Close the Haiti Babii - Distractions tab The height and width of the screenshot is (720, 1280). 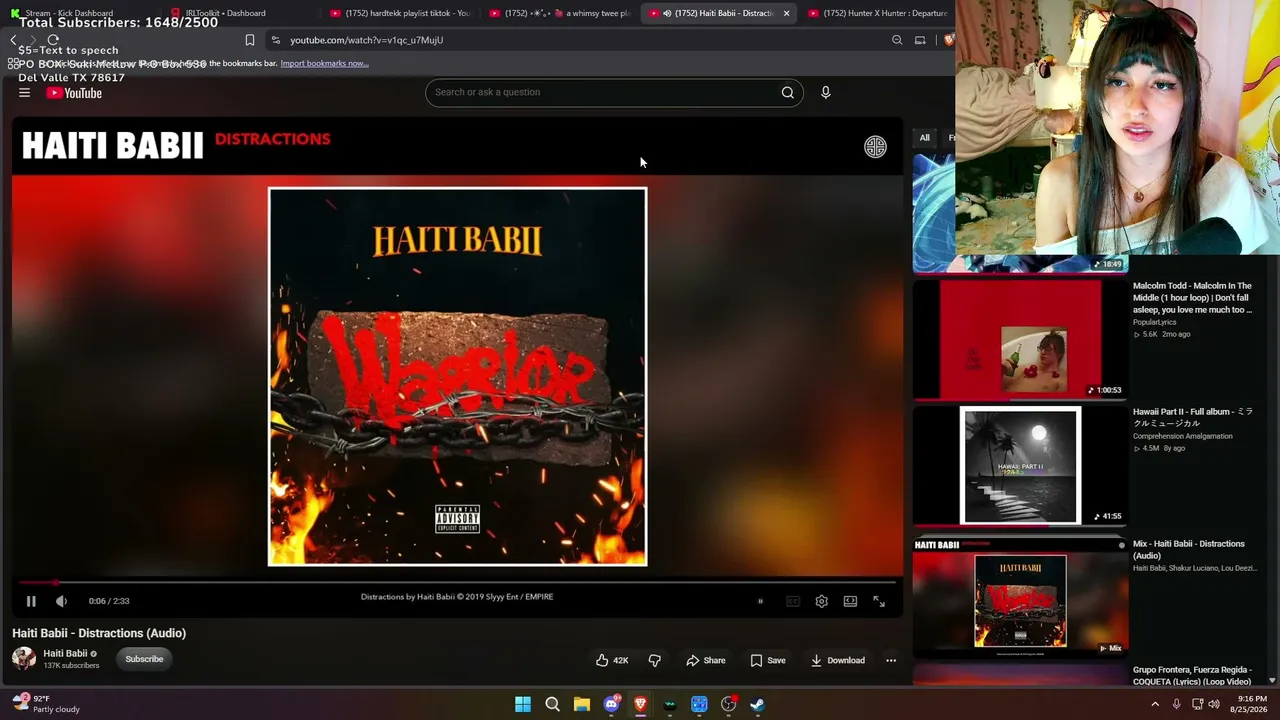pyautogui.click(x=786, y=13)
